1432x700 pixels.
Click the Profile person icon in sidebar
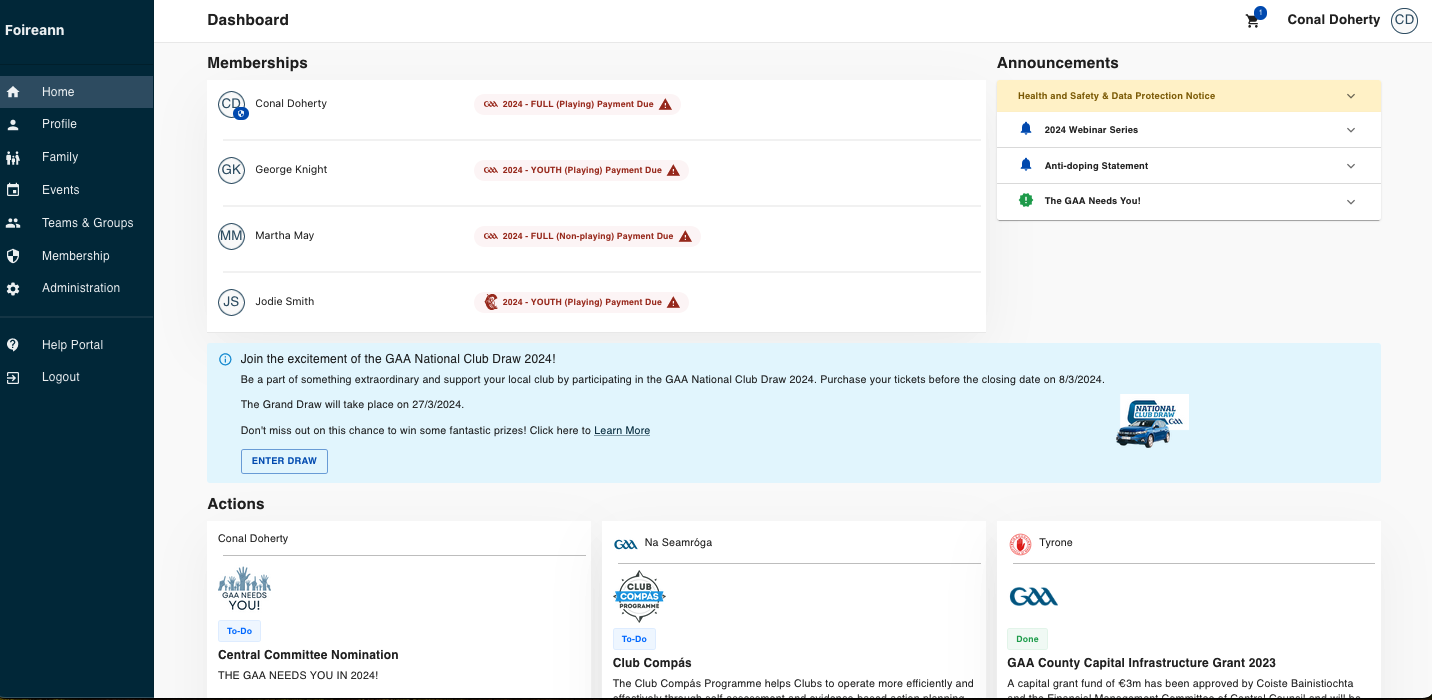[x=13, y=125]
